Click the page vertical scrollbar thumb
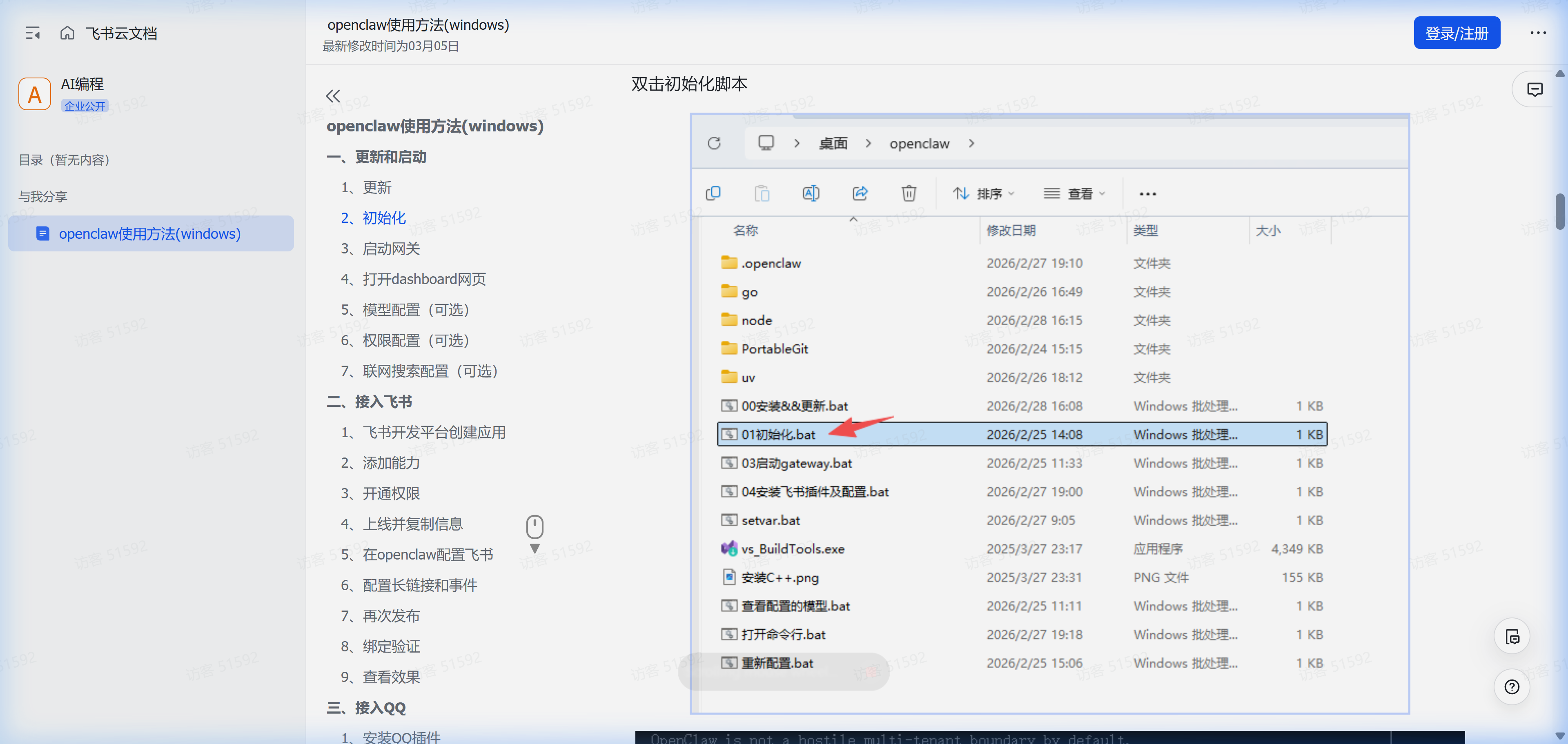1568x744 pixels. click(x=1560, y=212)
